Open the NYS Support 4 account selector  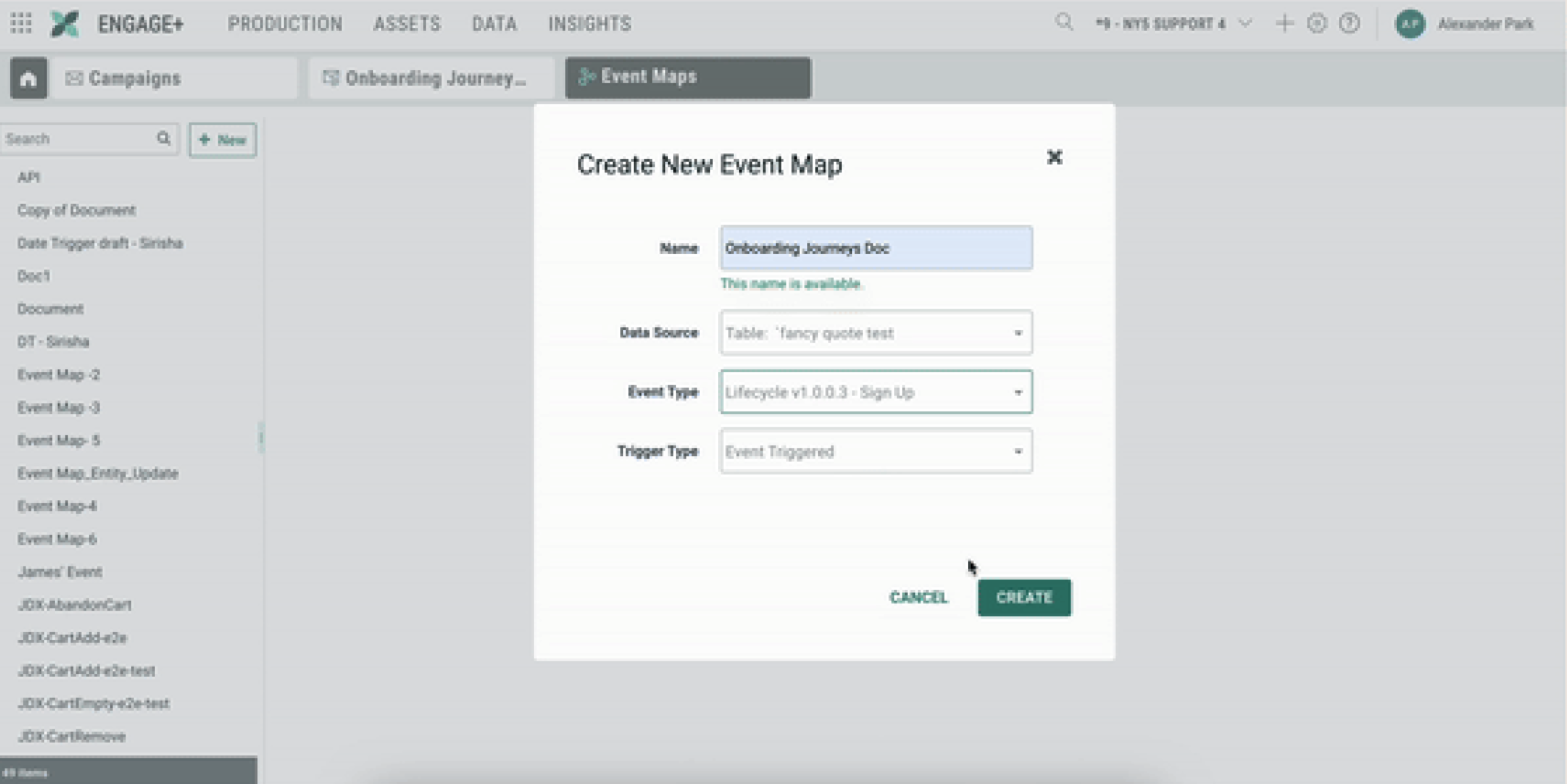(1172, 24)
